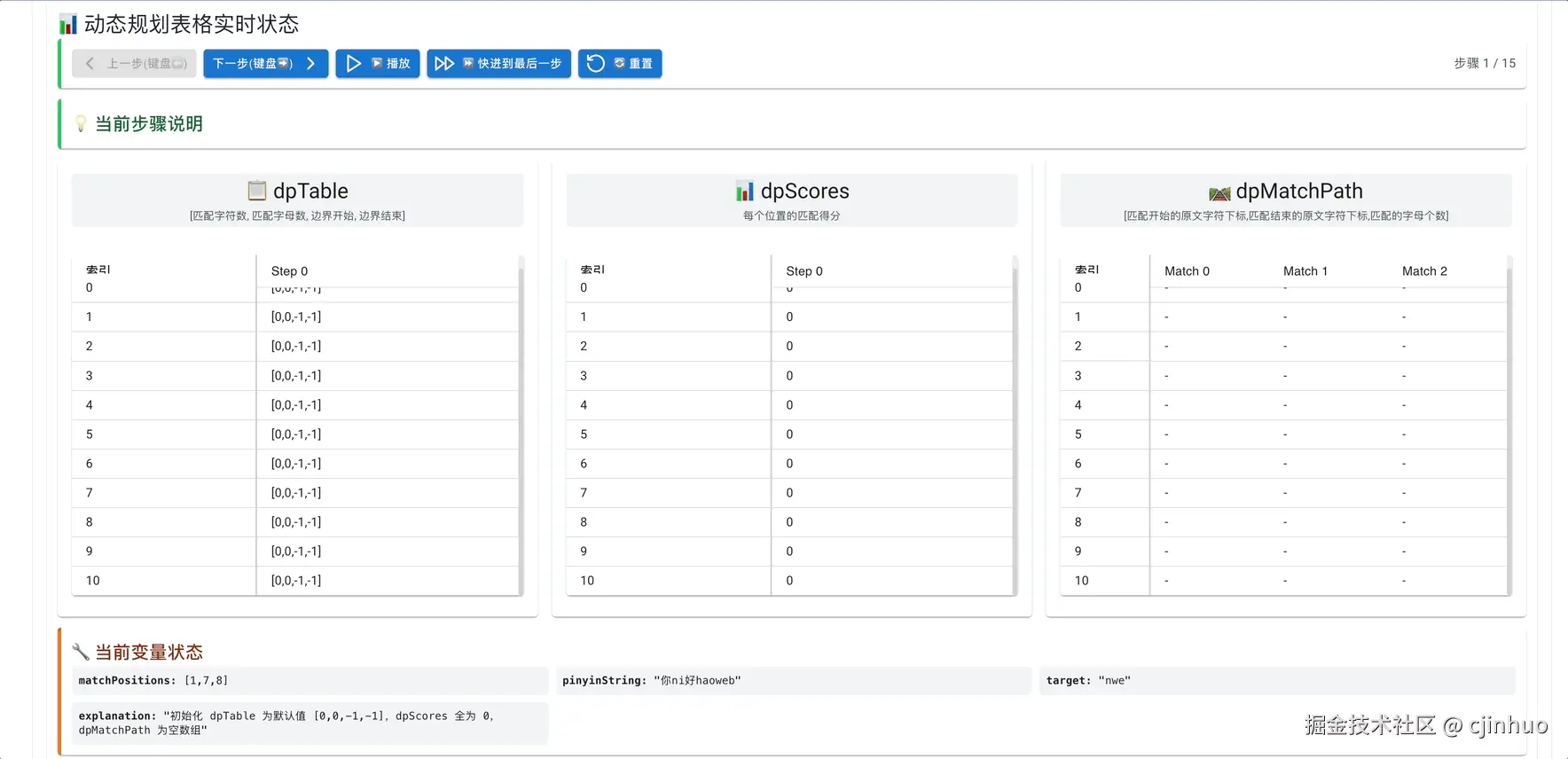
Task: Click the 重置 reset button
Action: 620,64
